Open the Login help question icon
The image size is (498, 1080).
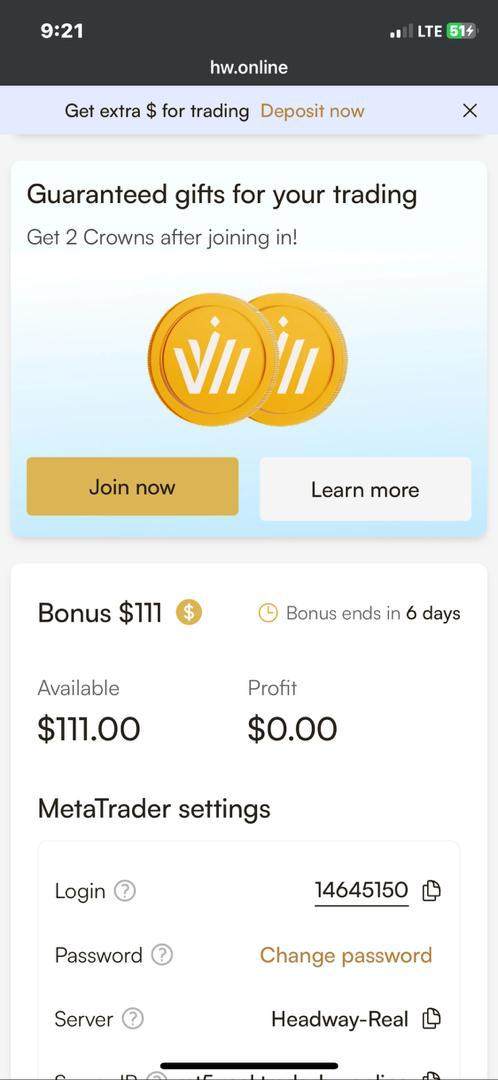coord(125,891)
